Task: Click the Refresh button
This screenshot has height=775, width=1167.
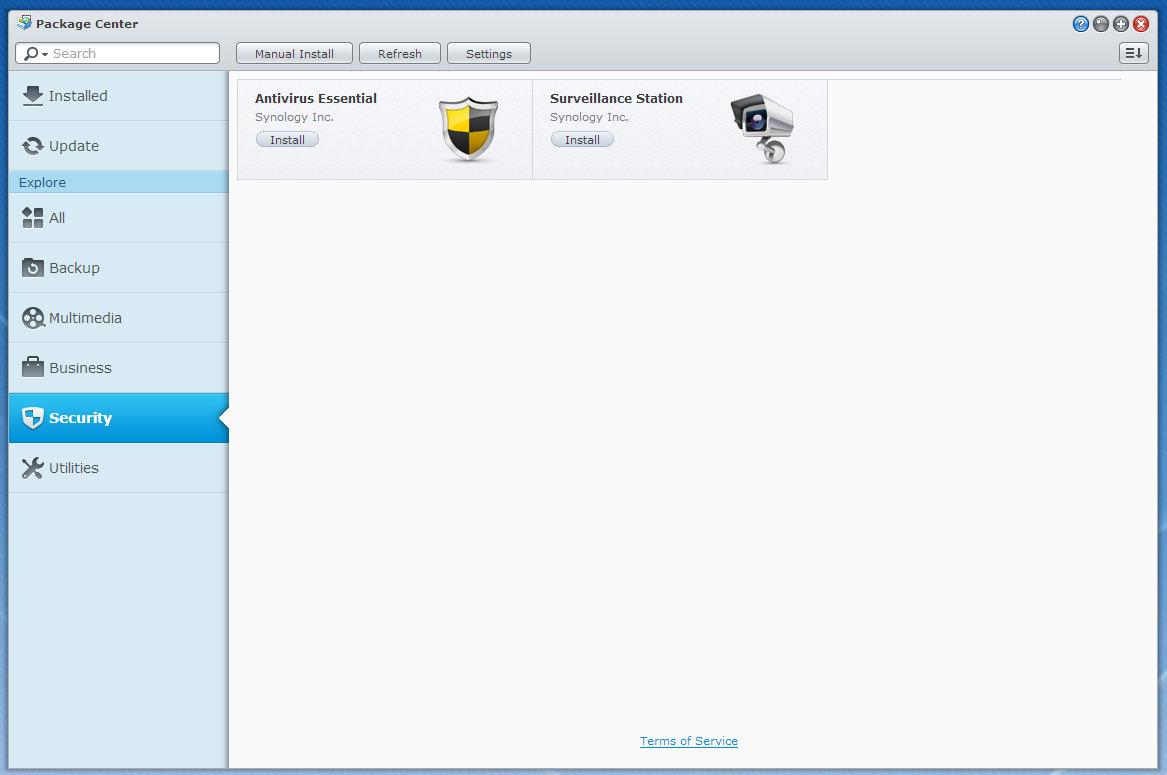Action: 400,54
